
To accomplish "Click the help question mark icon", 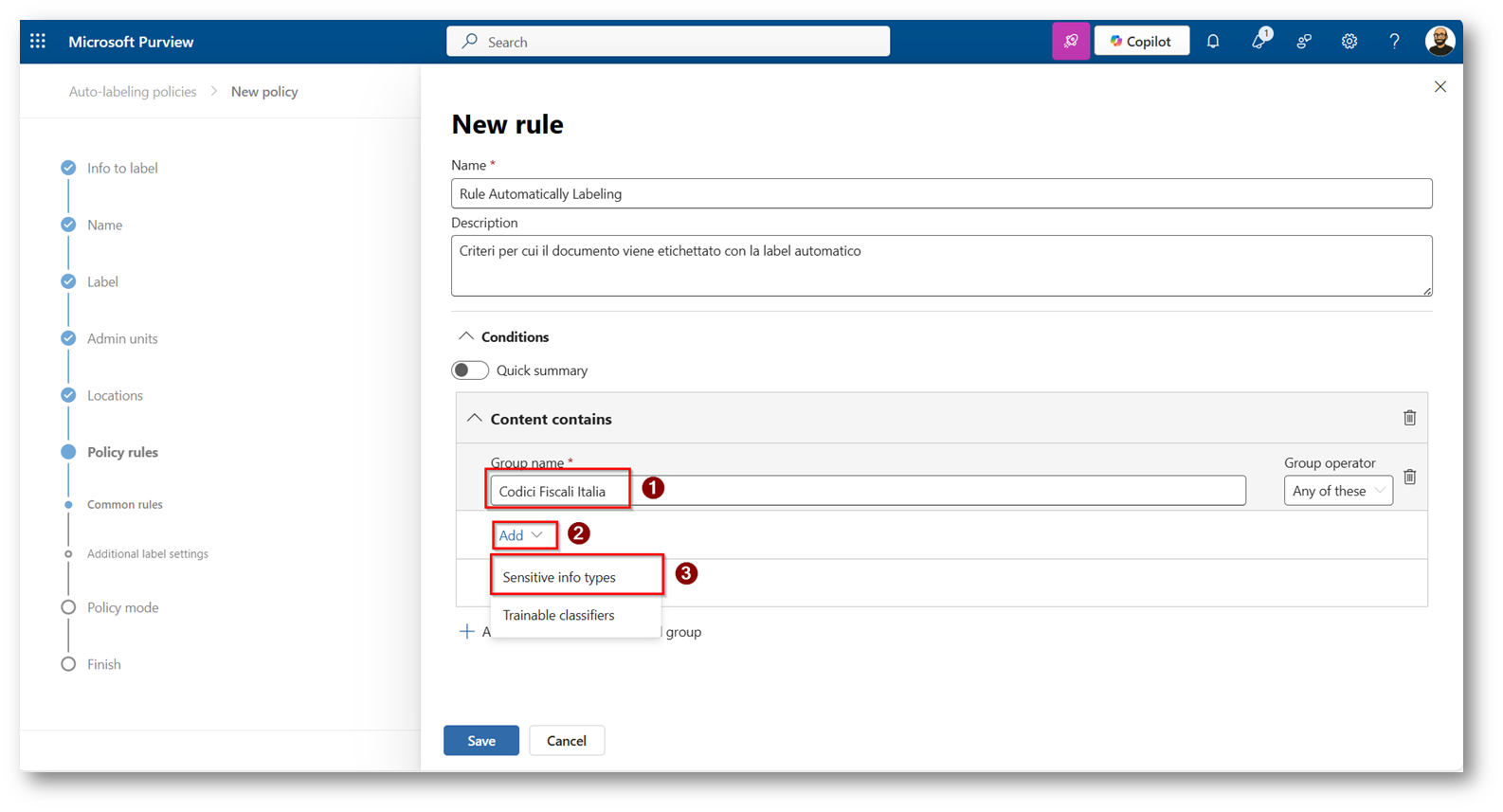I will pyautogui.click(x=1394, y=42).
